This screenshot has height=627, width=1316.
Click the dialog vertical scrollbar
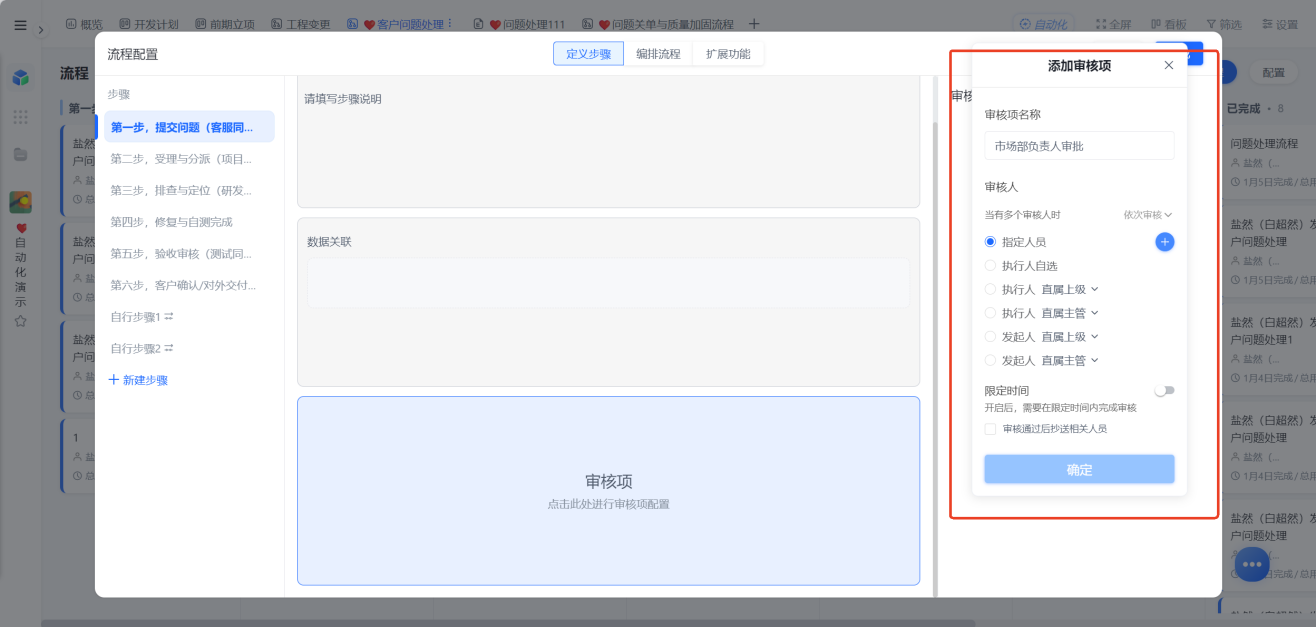(935, 359)
